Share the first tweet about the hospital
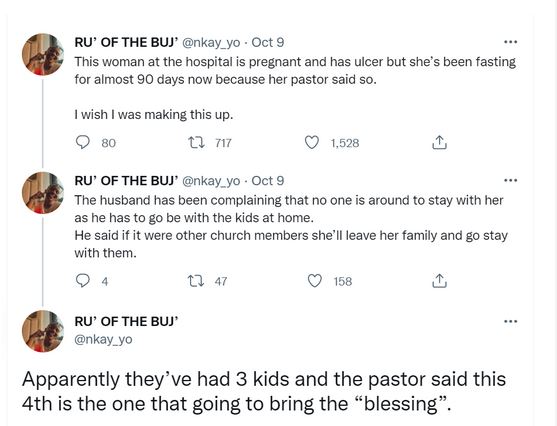This screenshot has height=426, width=557. pyautogui.click(x=439, y=143)
